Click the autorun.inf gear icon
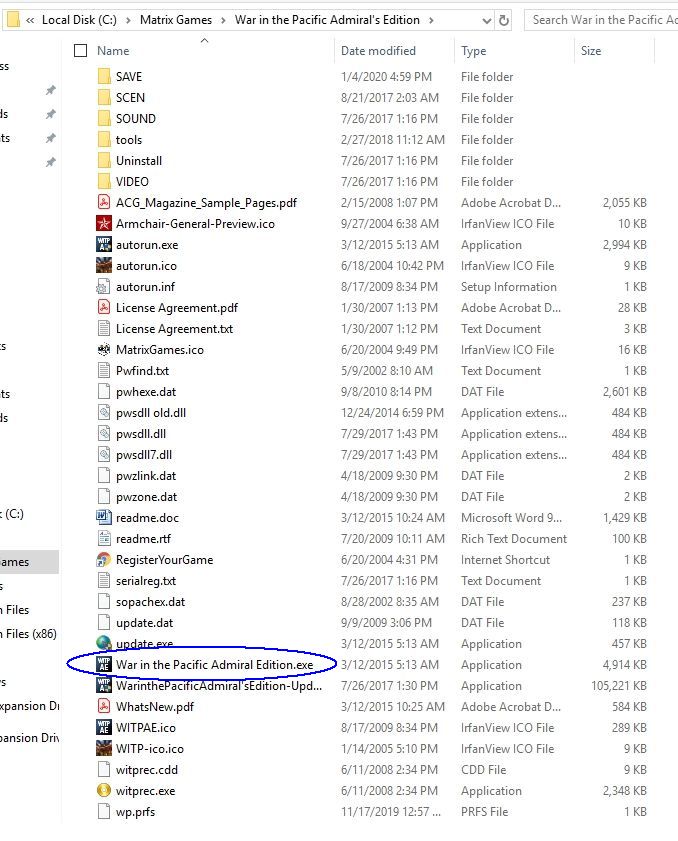This screenshot has height=841, width=678. (x=104, y=286)
